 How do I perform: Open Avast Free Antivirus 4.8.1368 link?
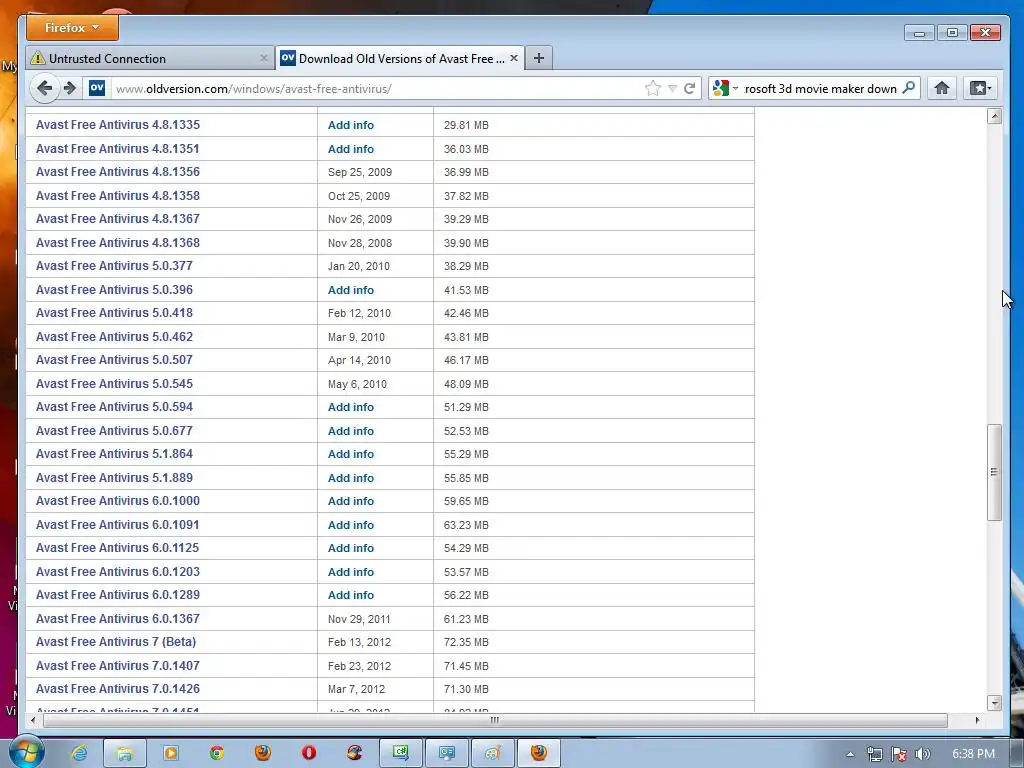pos(118,243)
